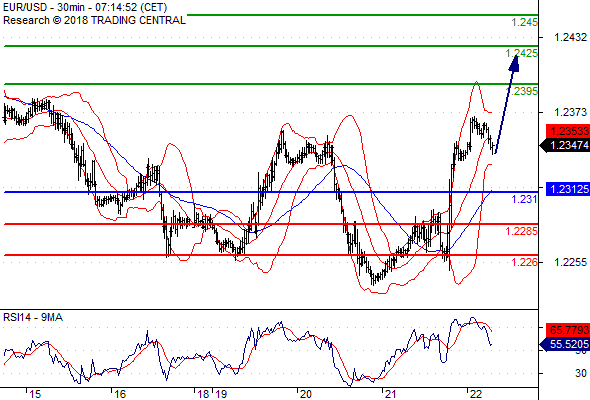Click the date label 19 on time axis
Screen dimensions: 590x400
(x=221, y=394)
